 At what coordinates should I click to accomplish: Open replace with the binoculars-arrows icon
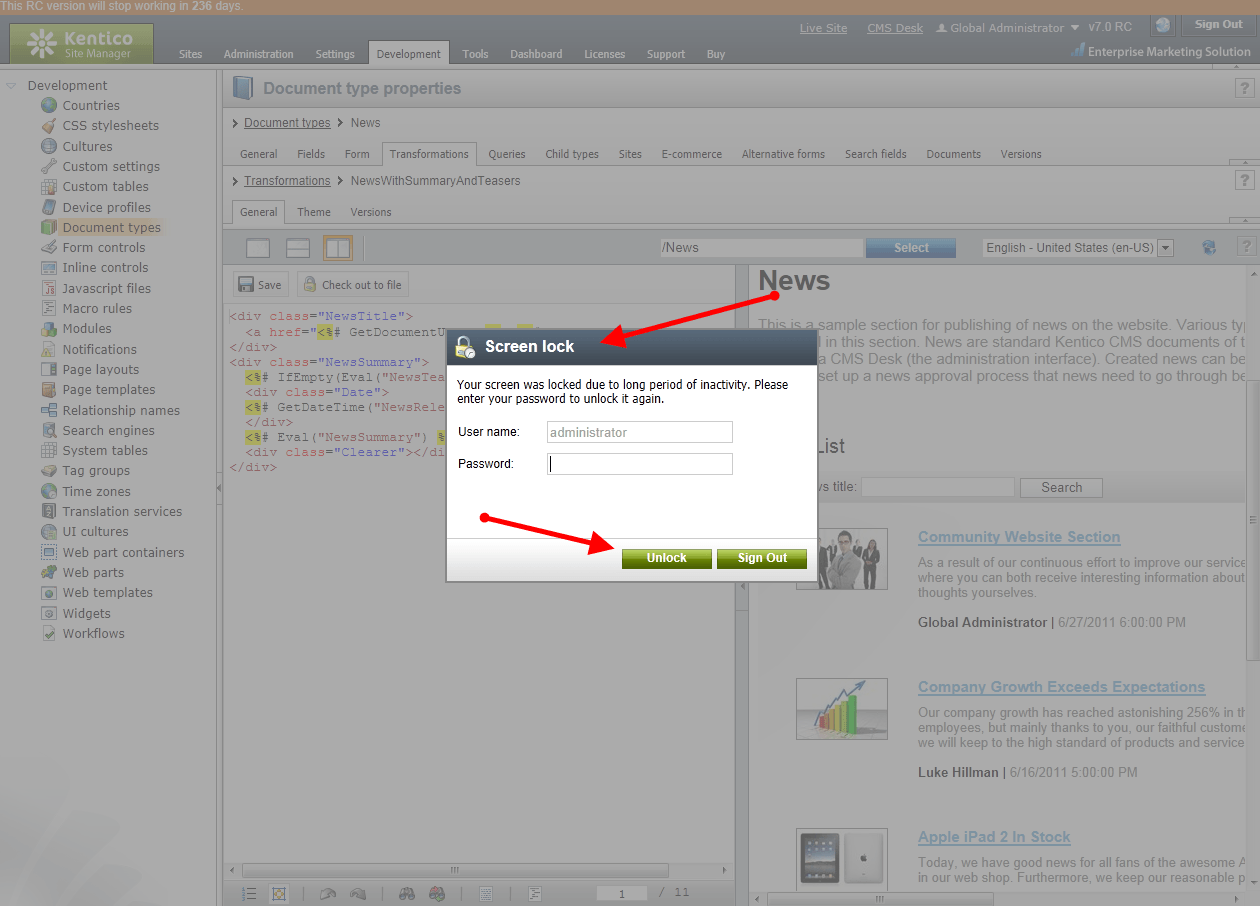pos(436,894)
